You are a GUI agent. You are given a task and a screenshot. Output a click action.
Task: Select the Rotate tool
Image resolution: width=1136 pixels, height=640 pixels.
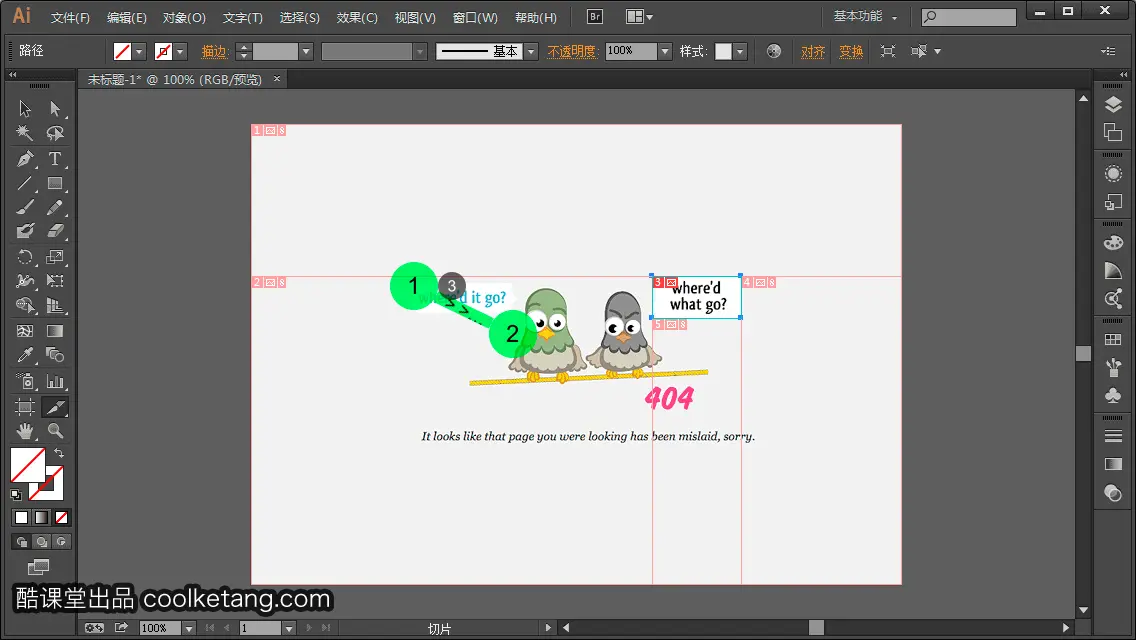point(25,257)
